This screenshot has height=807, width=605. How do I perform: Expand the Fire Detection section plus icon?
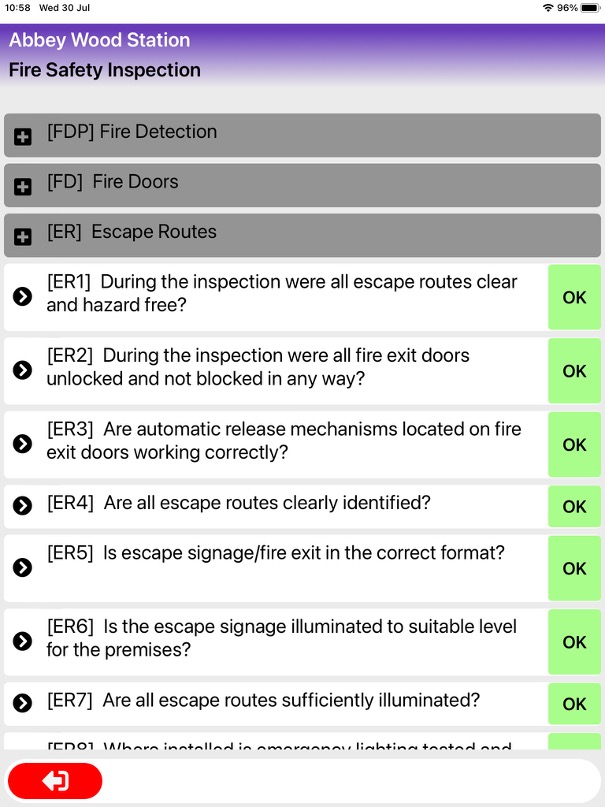23,137
